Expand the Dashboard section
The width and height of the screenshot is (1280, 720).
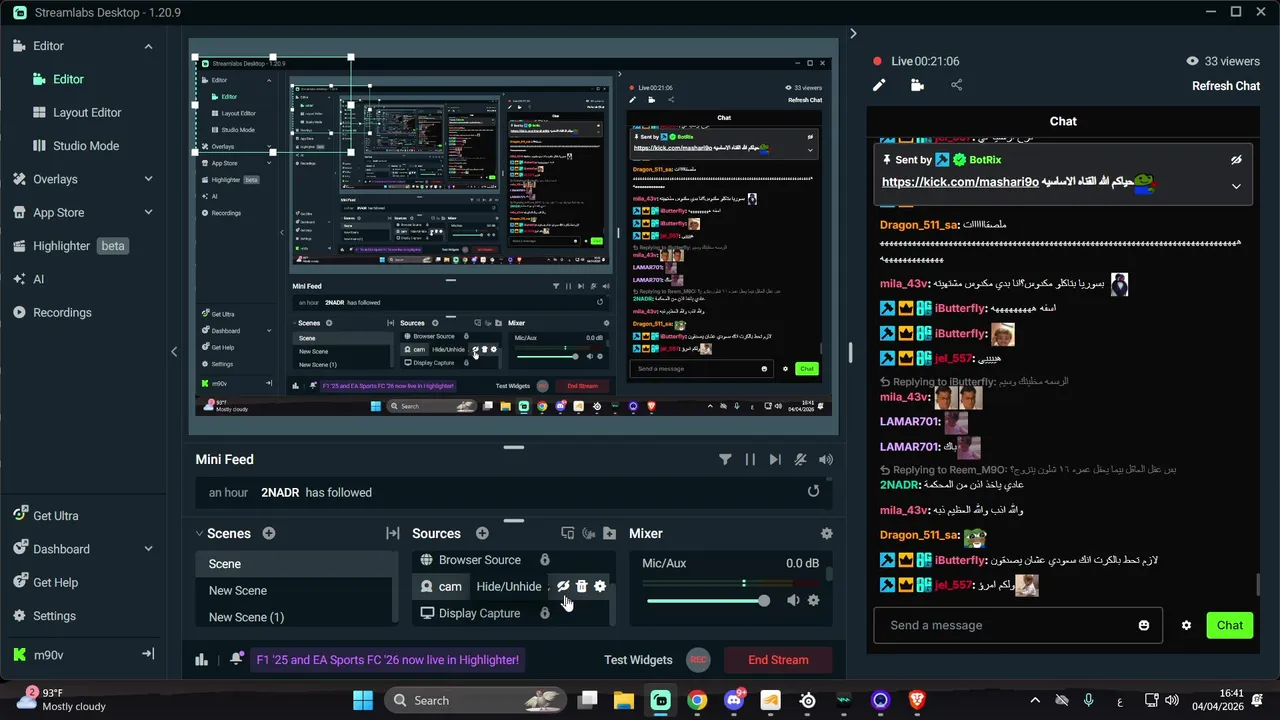tap(148, 549)
